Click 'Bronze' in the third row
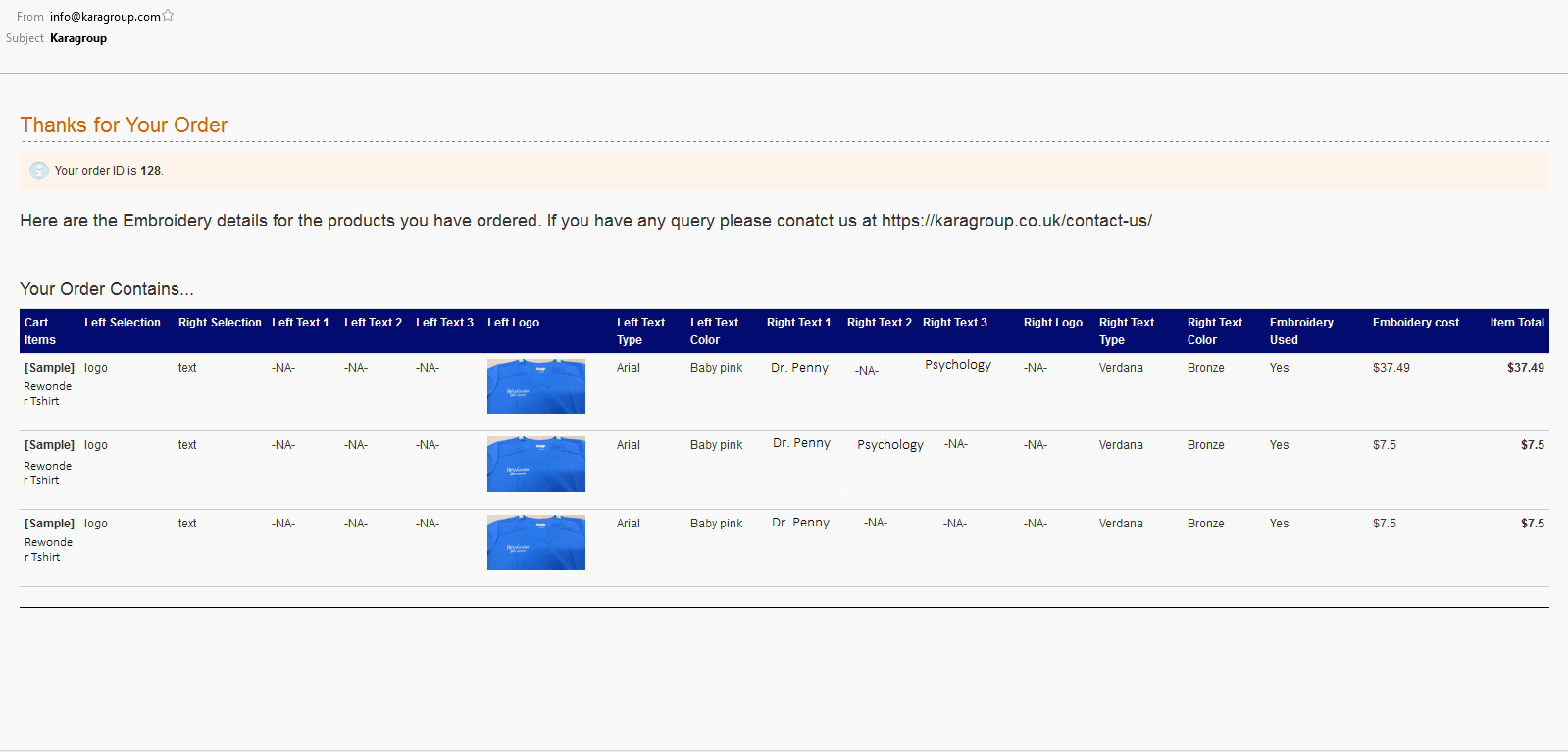 1206,524
